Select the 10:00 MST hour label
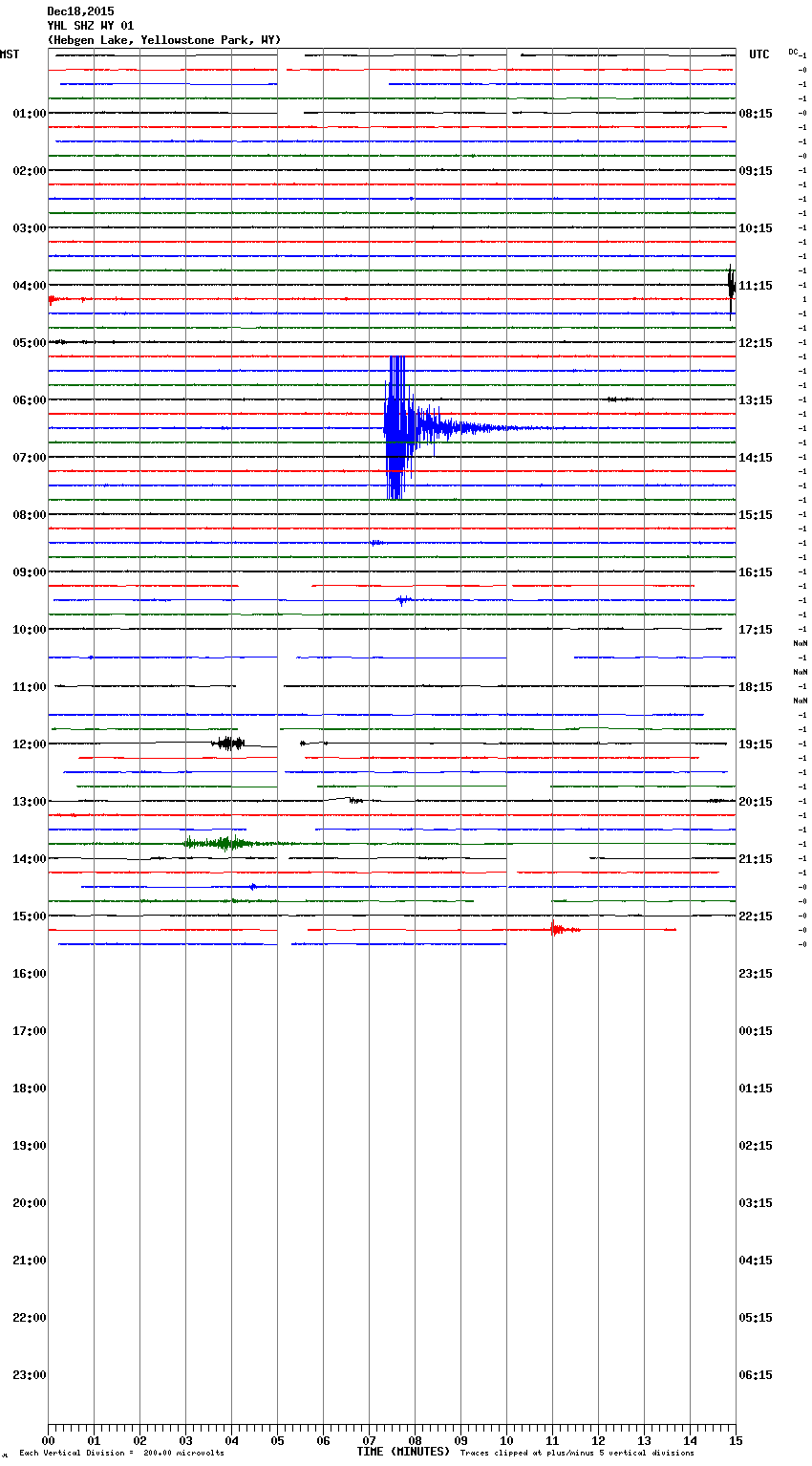 [x=30, y=630]
